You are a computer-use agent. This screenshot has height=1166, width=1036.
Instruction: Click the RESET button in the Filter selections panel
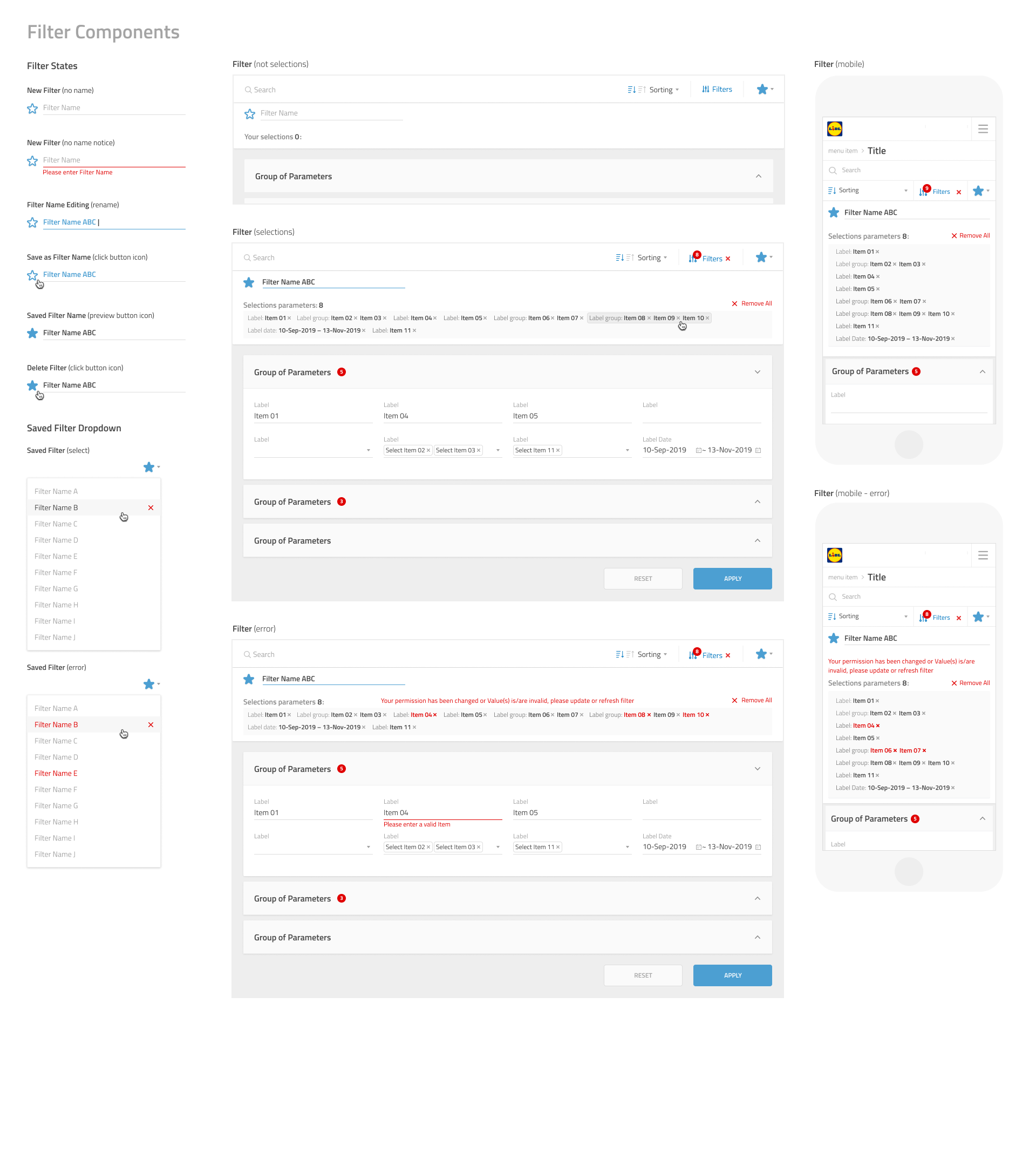point(643,579)
